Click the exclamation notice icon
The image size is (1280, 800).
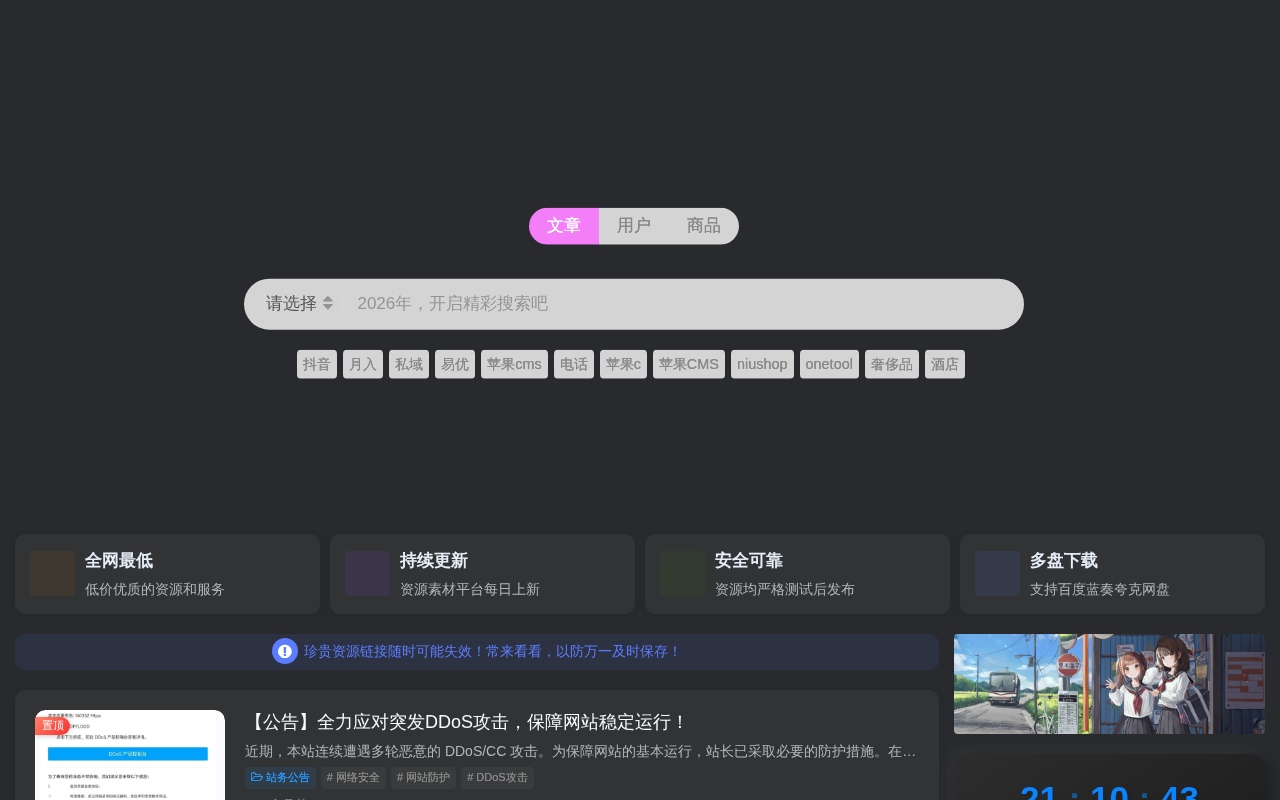(x=285, y=651)
